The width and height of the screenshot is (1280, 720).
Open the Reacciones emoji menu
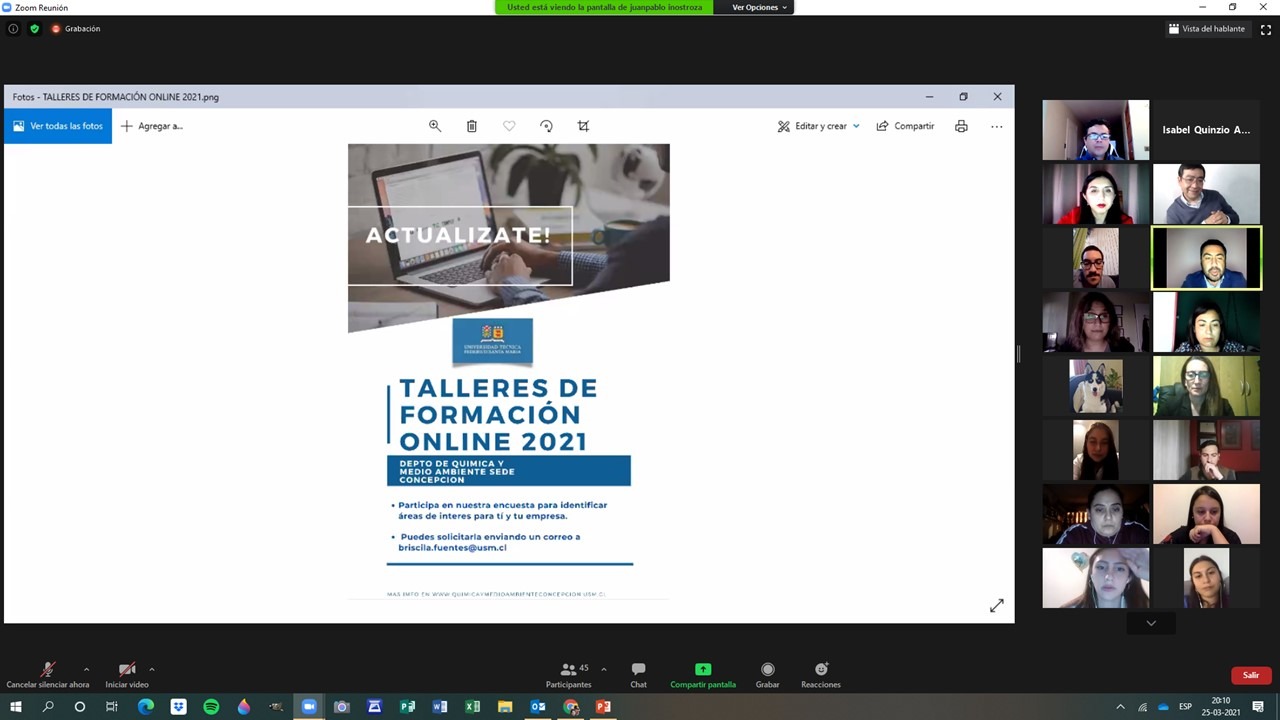[820, 675]
